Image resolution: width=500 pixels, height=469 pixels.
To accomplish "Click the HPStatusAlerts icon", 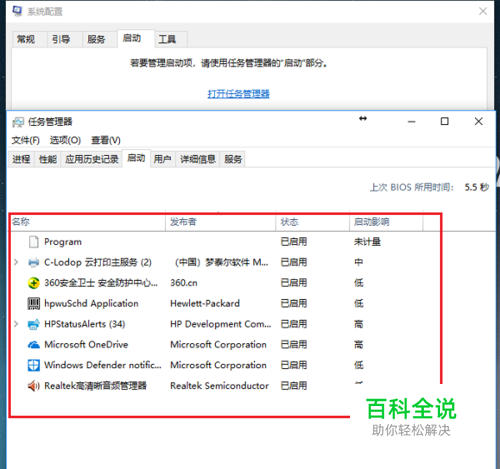I will (33, 324).
